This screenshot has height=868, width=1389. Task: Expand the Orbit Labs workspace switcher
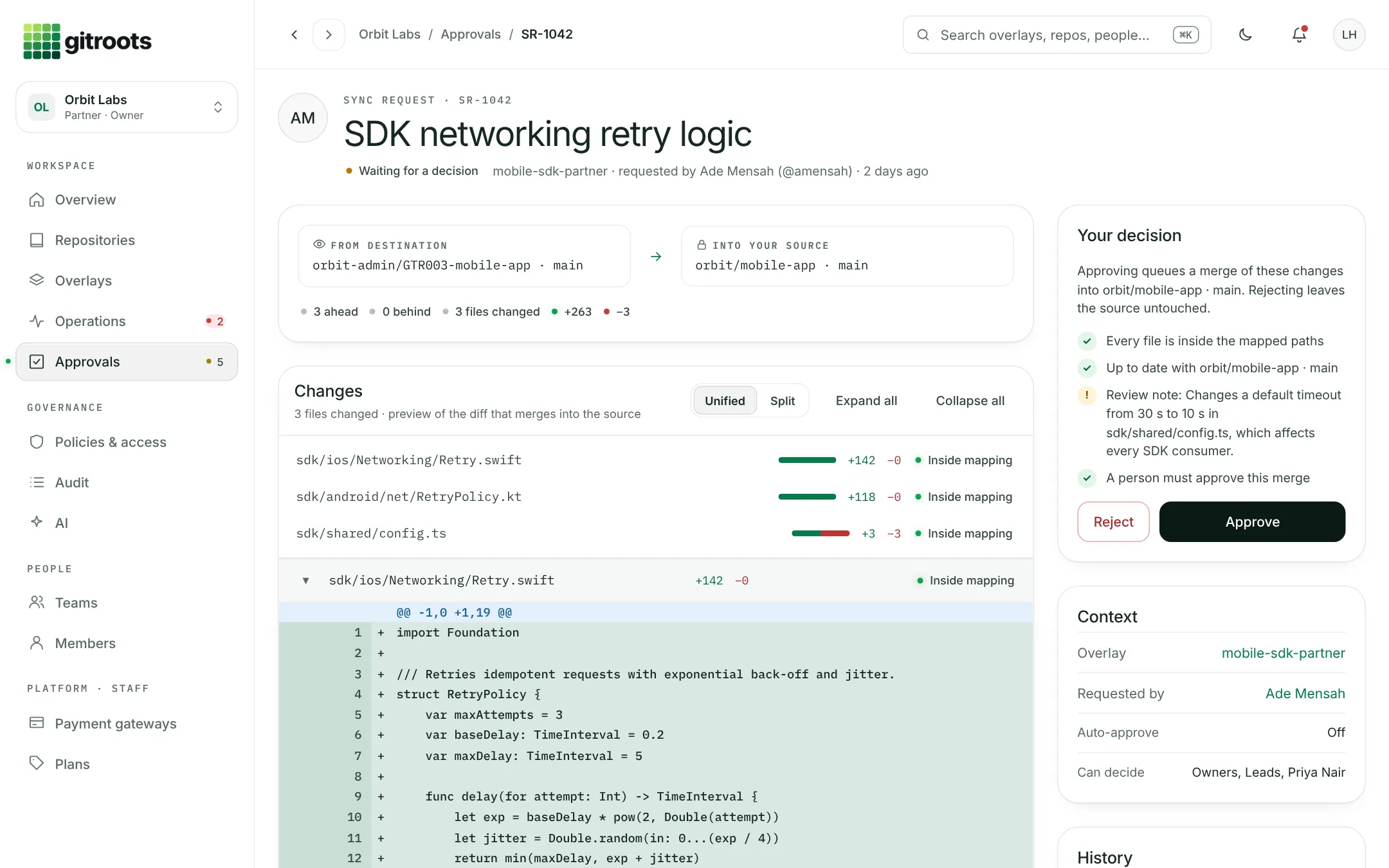[x=127, y=107]
